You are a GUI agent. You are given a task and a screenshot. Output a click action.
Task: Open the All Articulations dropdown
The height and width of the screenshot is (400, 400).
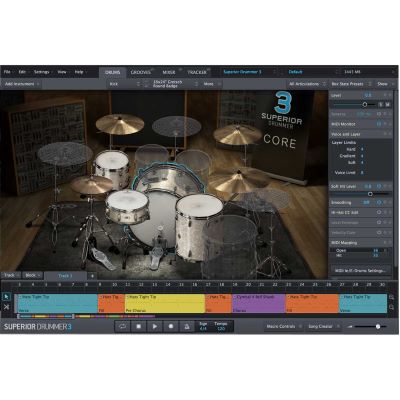tap(307, 84)
